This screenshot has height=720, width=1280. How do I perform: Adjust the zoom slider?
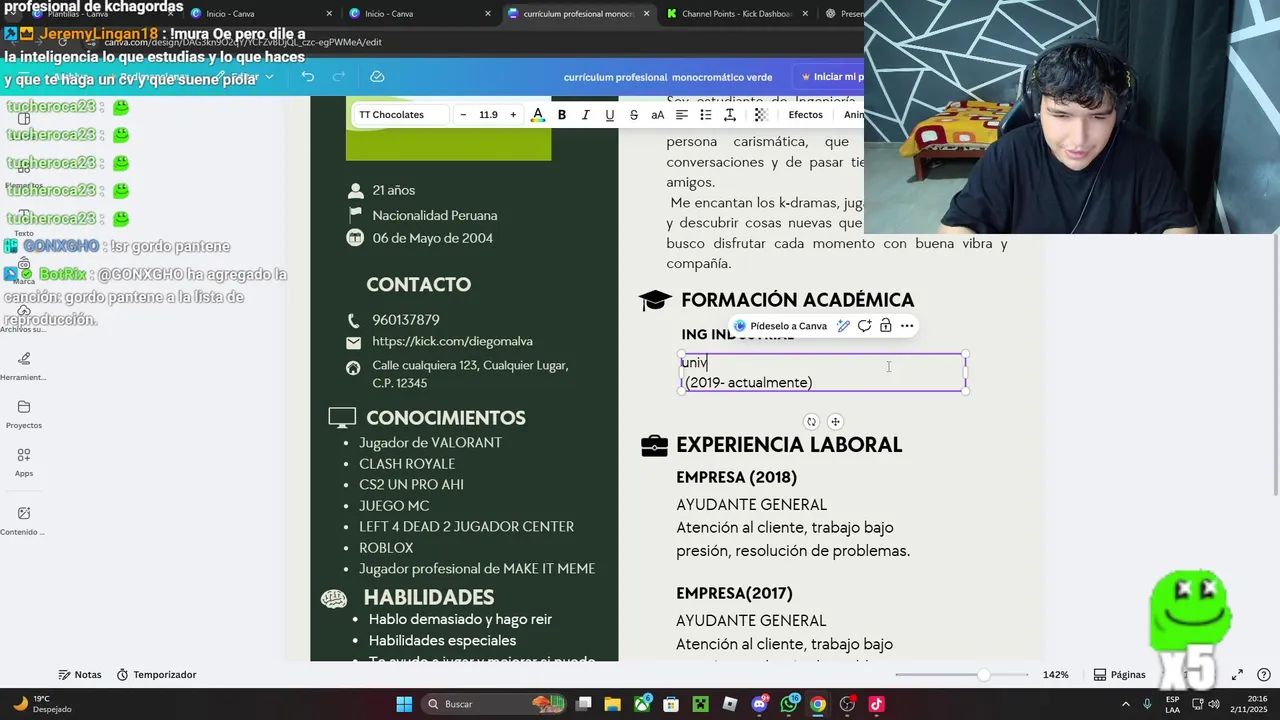pos(984,675)
